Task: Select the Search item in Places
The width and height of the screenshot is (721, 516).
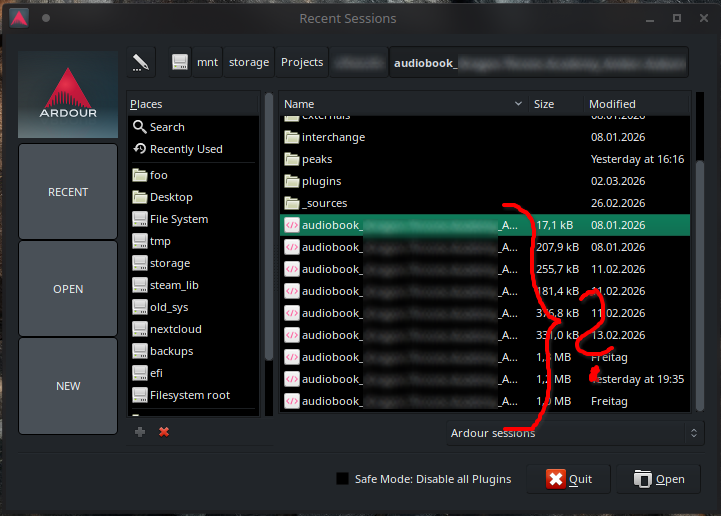Action: click(167, 127)
